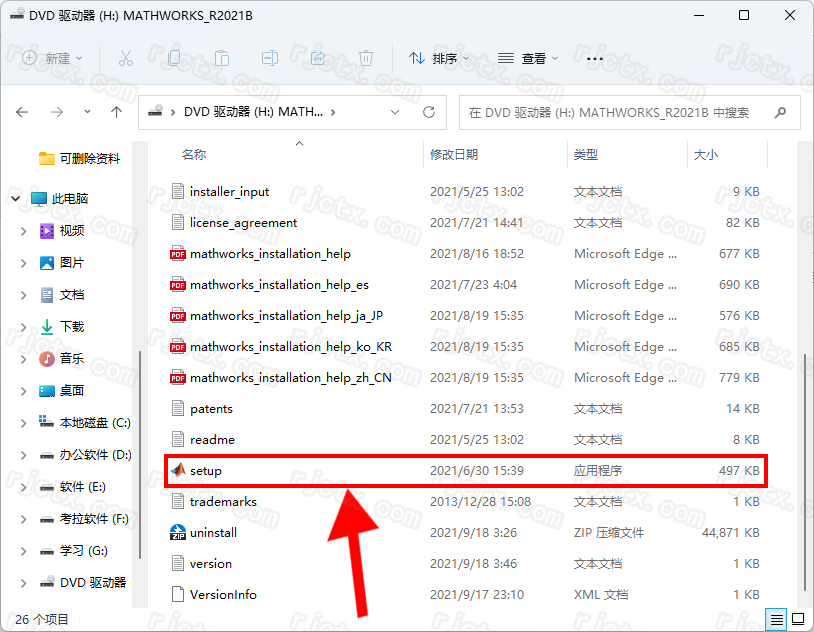This screenshot has width=814, height=632.
Task: Open the 新建 new item button
Action: point(53,58)
